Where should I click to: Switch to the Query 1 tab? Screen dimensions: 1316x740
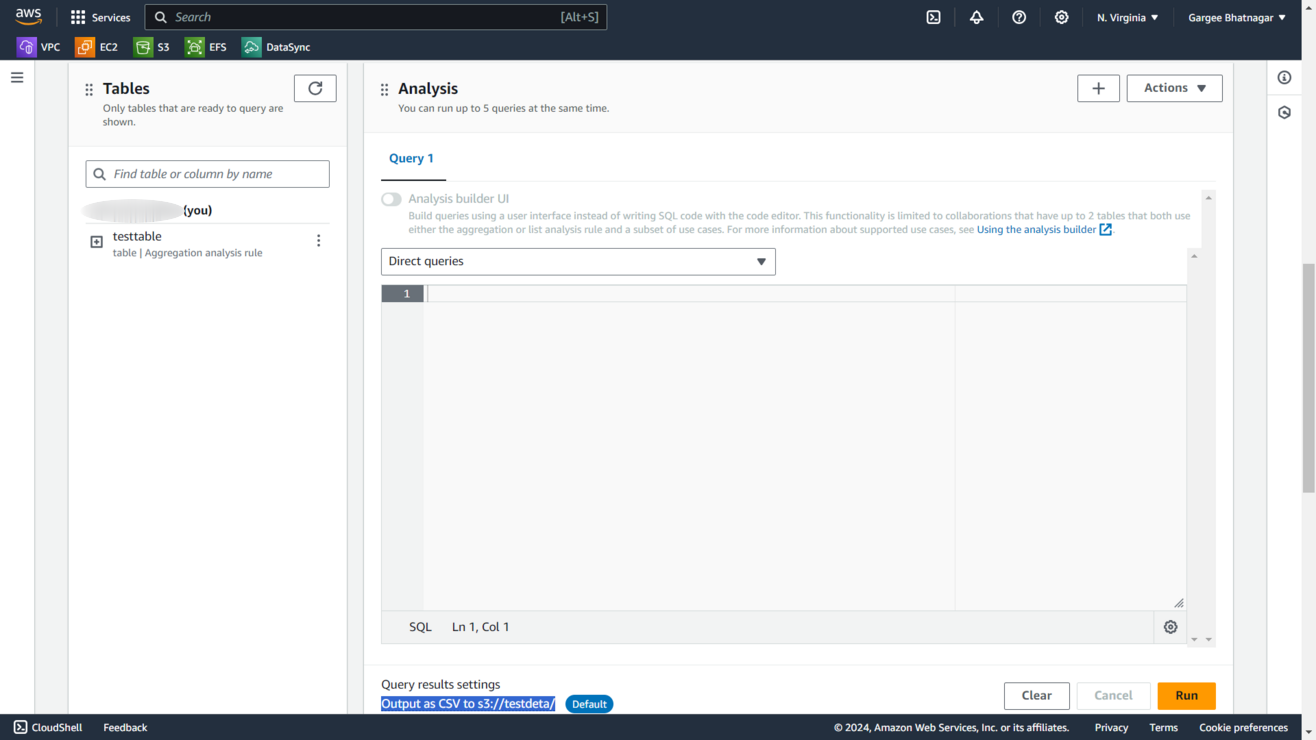[411, 159]
